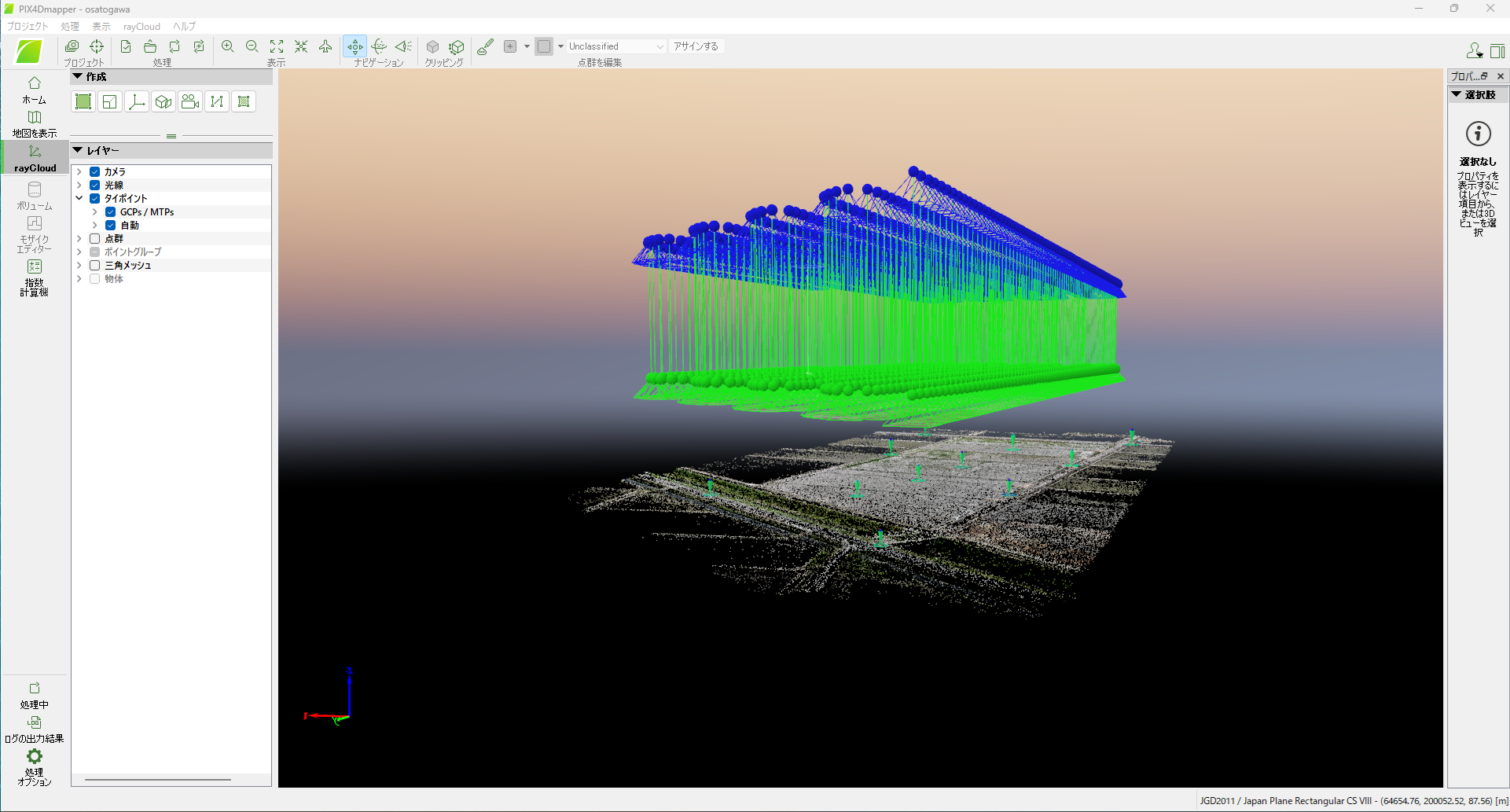Viewport: 1510px width, 812px height.
Task: Undock the properties panel
Action: pos(1485,76)
